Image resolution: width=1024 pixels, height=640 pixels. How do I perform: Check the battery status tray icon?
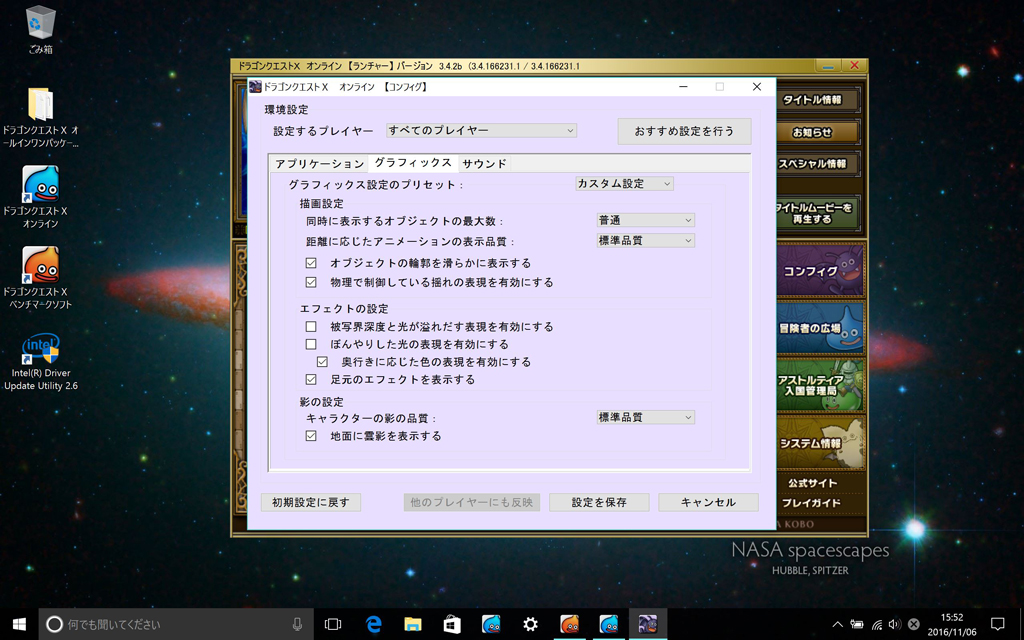pos(857,624)
